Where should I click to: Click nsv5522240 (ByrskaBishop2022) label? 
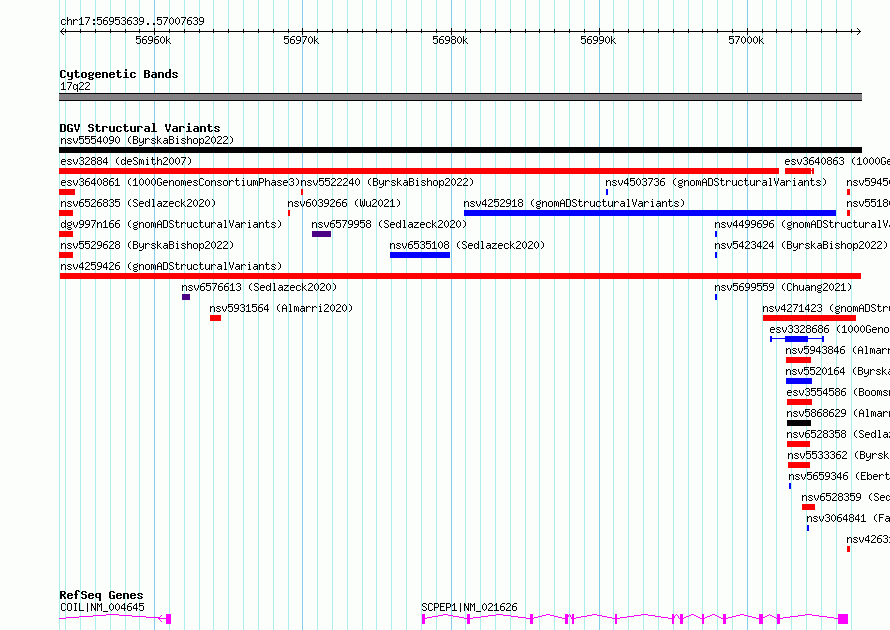pyautogui.click(x=387, y=182)
